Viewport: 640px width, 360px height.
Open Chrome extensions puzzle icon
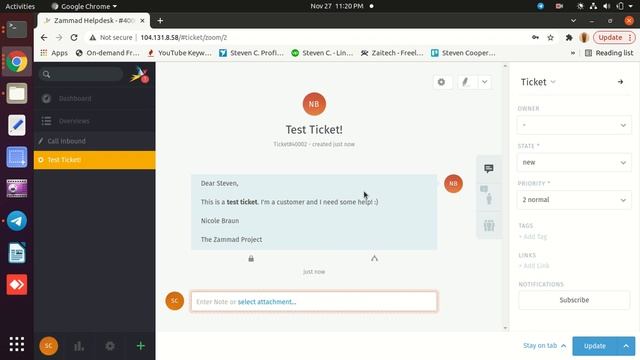pos(569,38)
